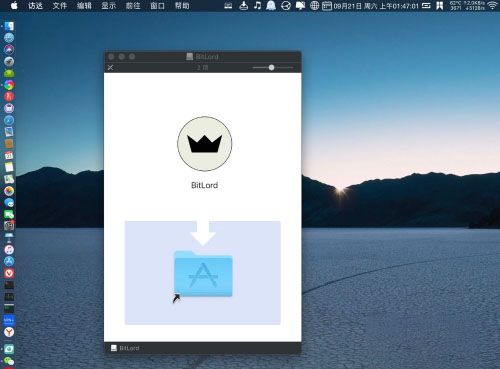The image size is (500, 369).
Task: Open the Yandex red Y icon in dock
Action: [9, 332]
